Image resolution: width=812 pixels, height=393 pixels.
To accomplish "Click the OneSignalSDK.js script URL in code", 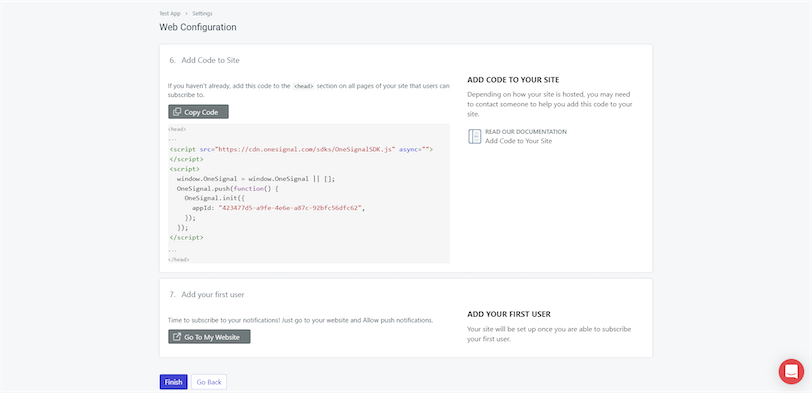I will 304,149.
